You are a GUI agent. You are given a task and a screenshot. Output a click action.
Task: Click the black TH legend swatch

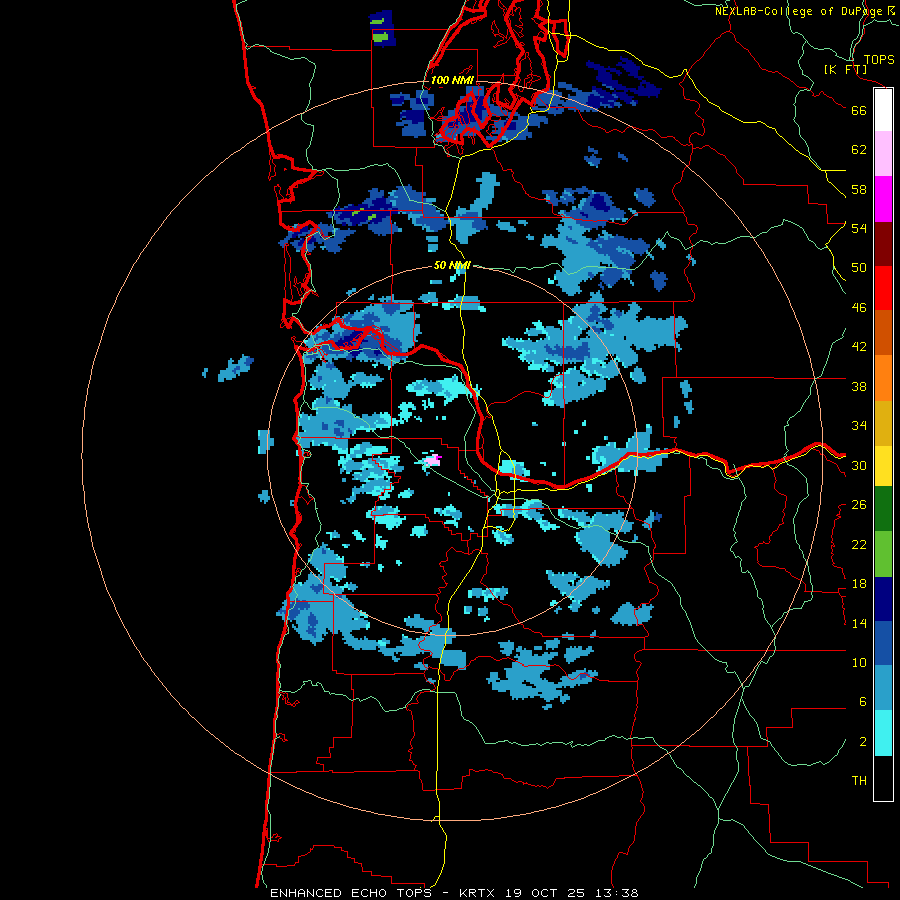click(883, 778)
